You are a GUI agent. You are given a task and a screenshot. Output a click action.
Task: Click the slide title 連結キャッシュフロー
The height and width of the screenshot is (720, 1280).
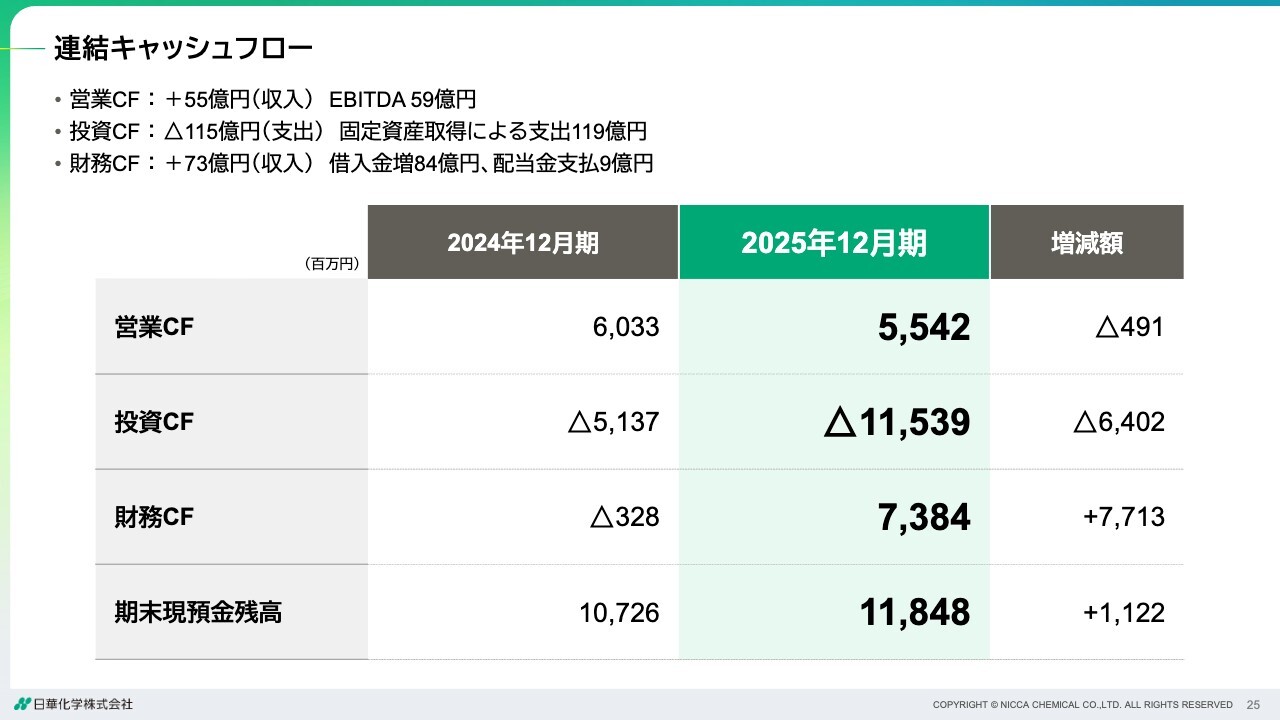click(x=183, y=47)
